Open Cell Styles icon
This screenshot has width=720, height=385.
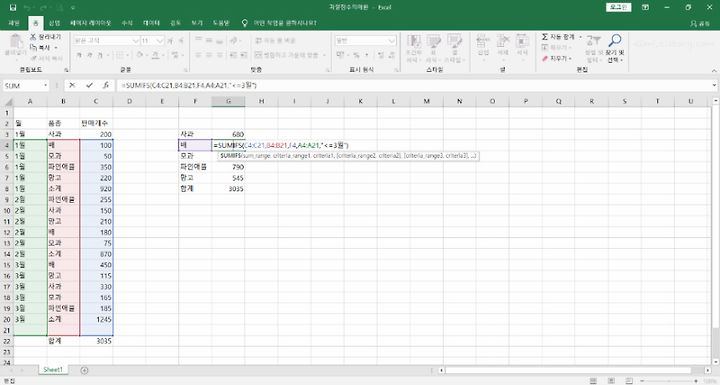(454, 41)
